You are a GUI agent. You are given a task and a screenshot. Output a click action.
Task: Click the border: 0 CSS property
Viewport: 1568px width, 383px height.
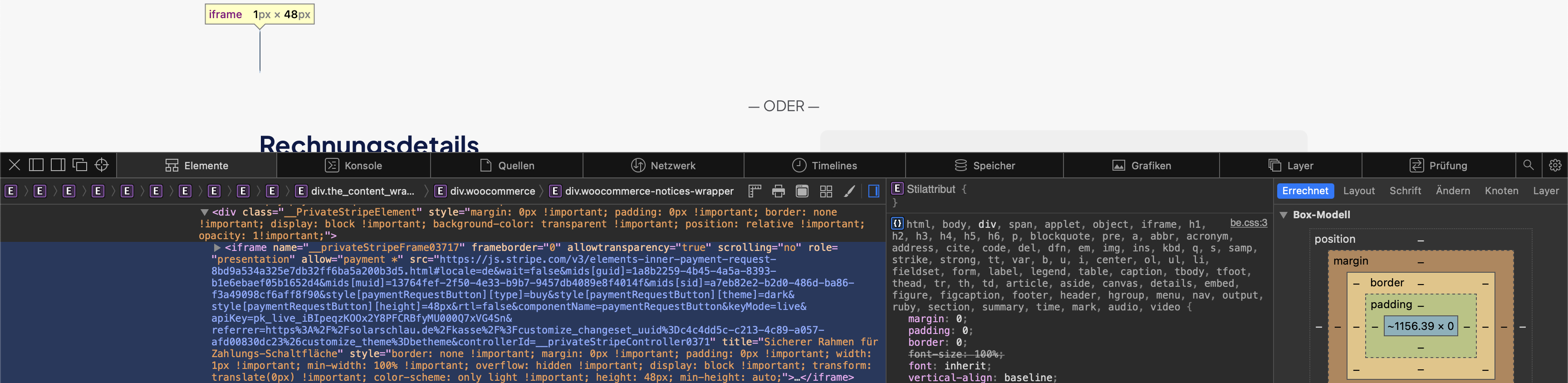coord(937,342)
